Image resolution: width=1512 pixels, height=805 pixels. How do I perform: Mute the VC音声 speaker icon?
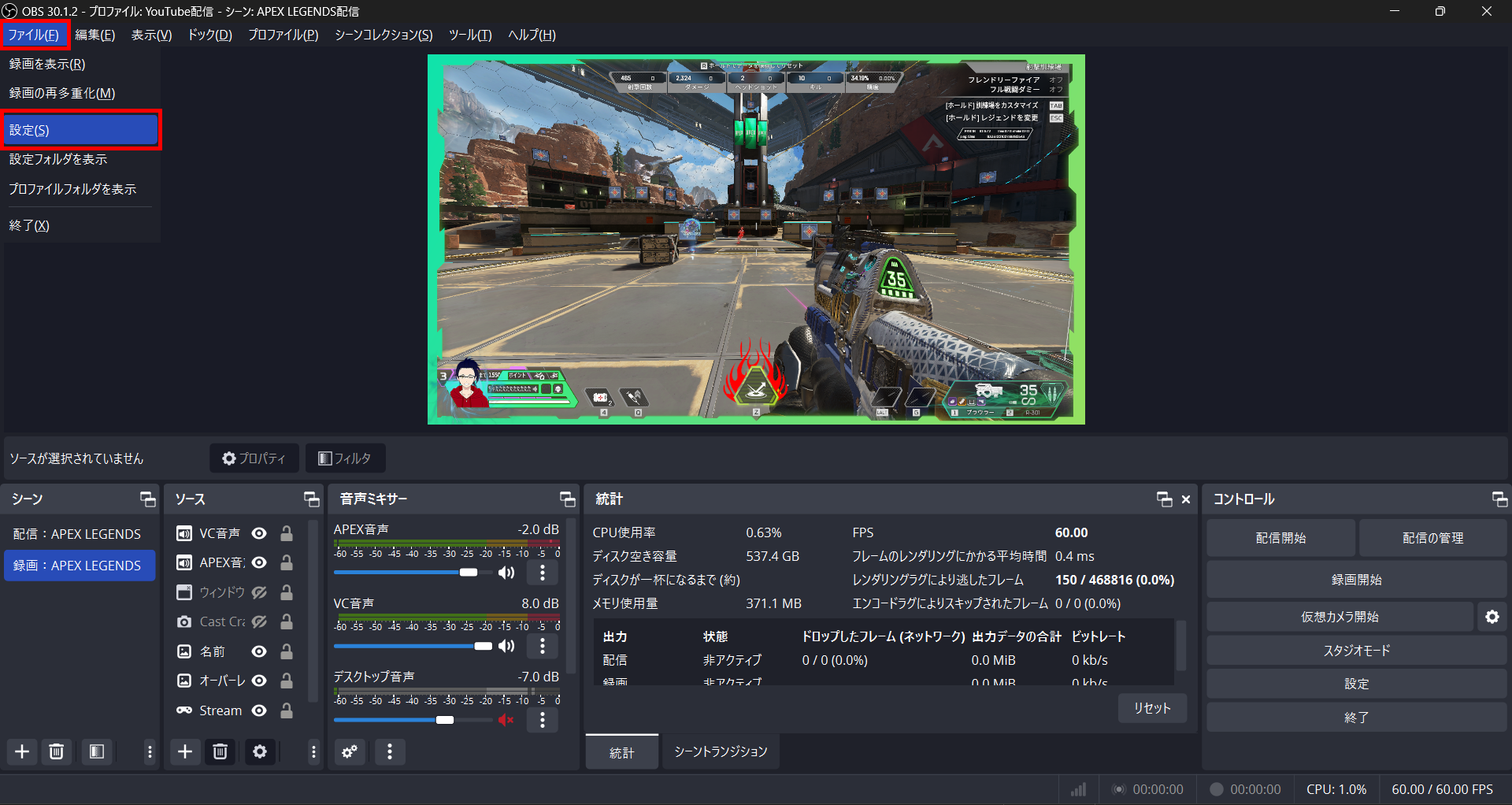[506, 646]
